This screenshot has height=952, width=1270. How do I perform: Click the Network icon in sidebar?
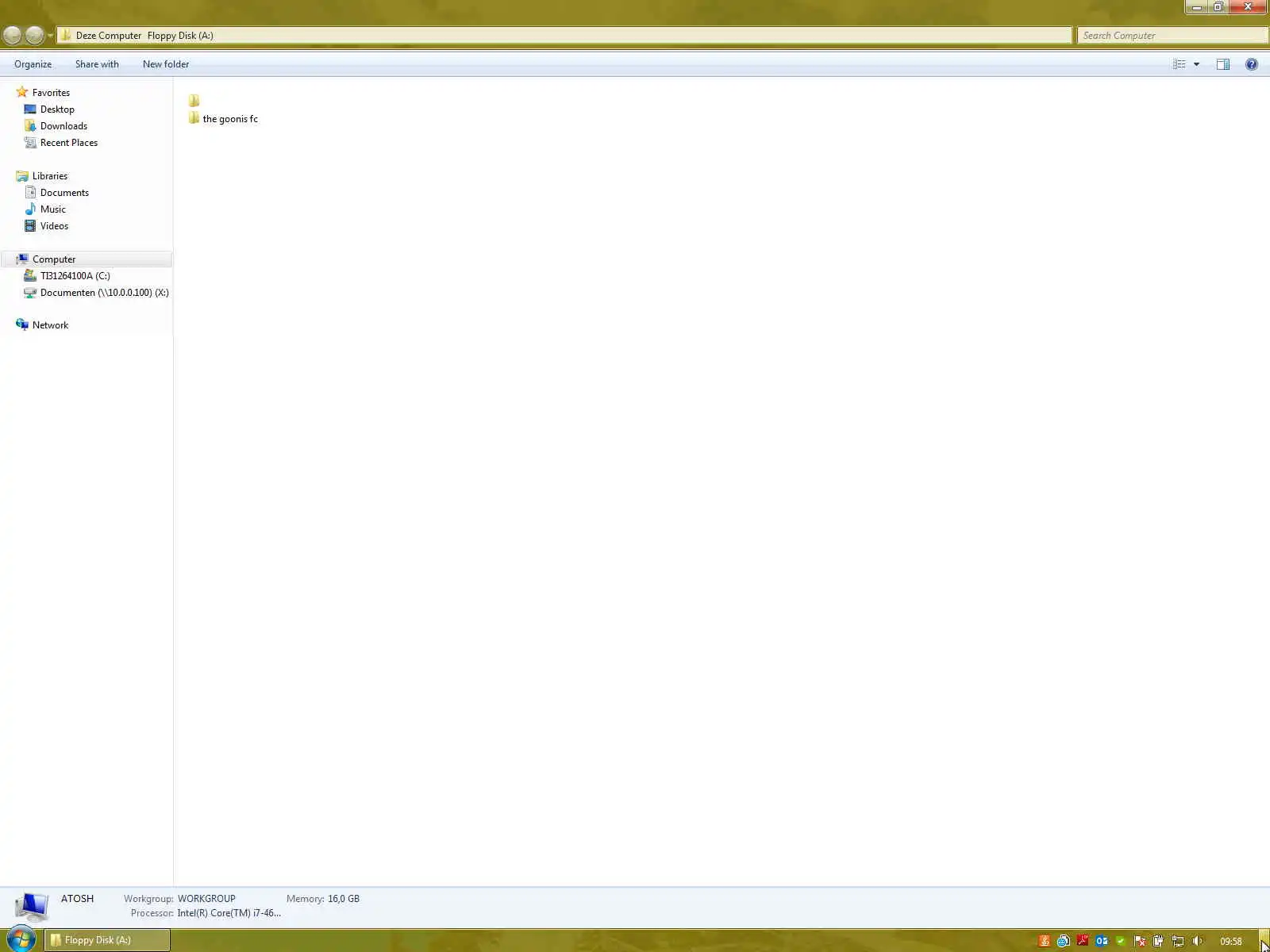point(22,324)
